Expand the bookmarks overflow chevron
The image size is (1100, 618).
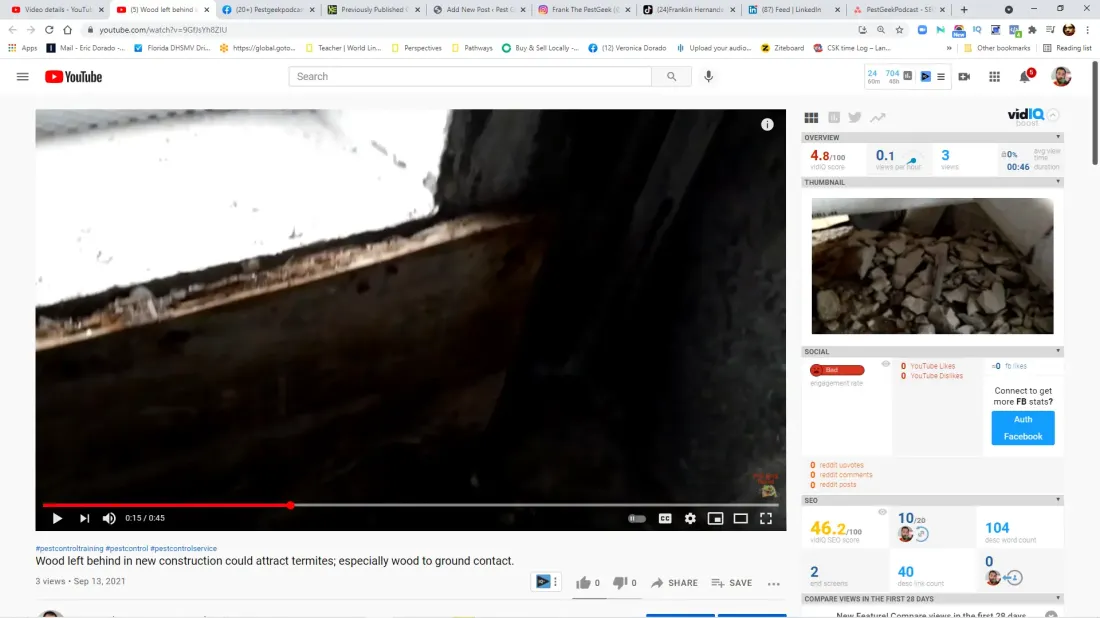[948, 48]
